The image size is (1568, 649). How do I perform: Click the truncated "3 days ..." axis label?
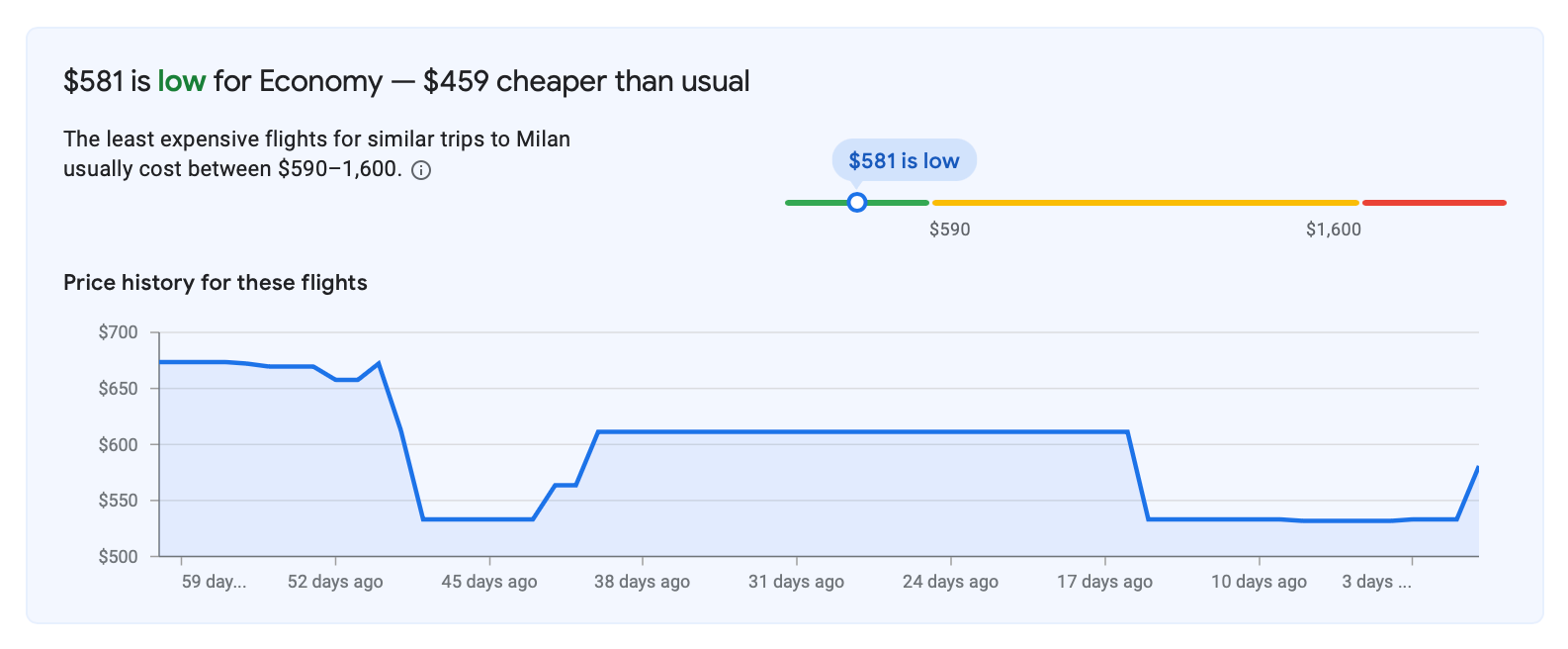coord(1376,582)
